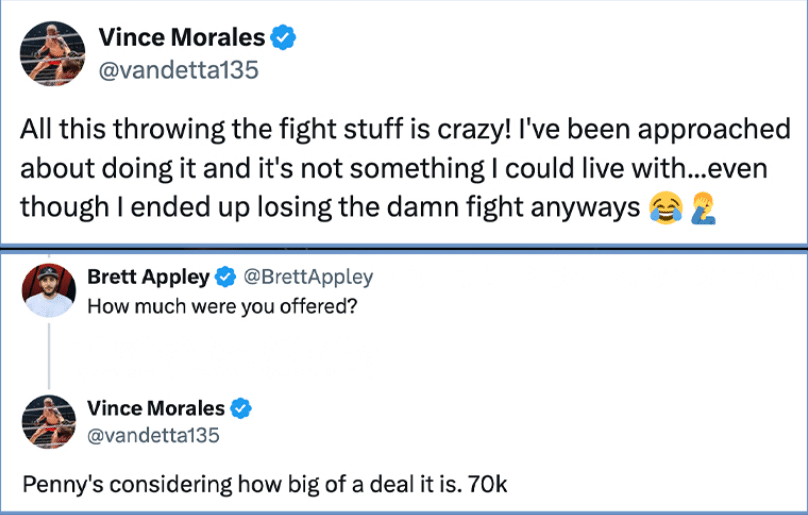Click verified badge beside Vince Morales in the reply
The height and width of the screenshot is (515, 808).
[241, 408]
